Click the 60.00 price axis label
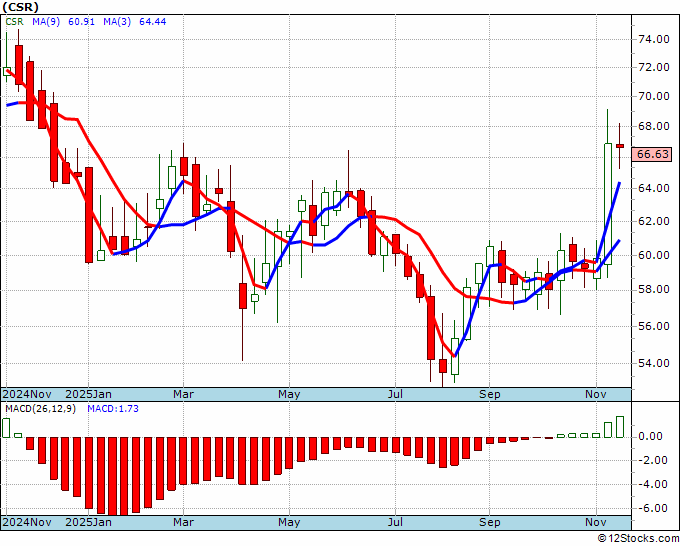The image size is (680, 546). pos(654,255)
